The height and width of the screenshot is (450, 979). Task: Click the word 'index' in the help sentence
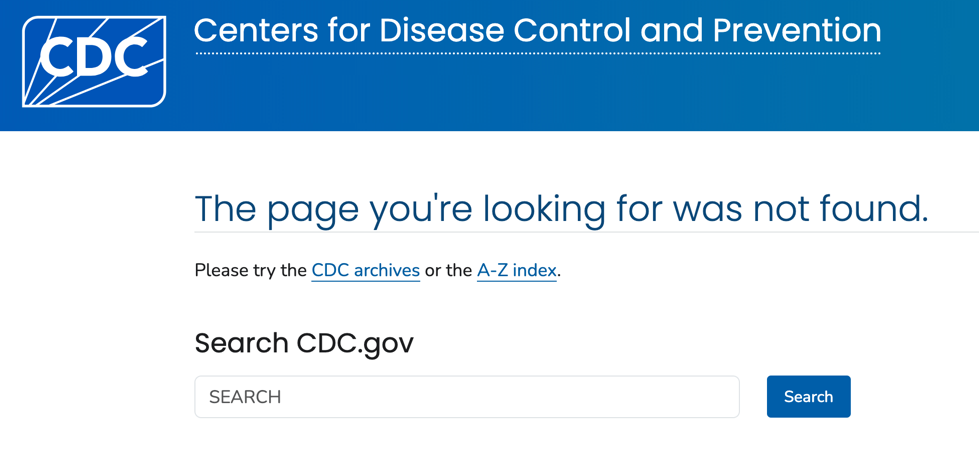point(535,270)
